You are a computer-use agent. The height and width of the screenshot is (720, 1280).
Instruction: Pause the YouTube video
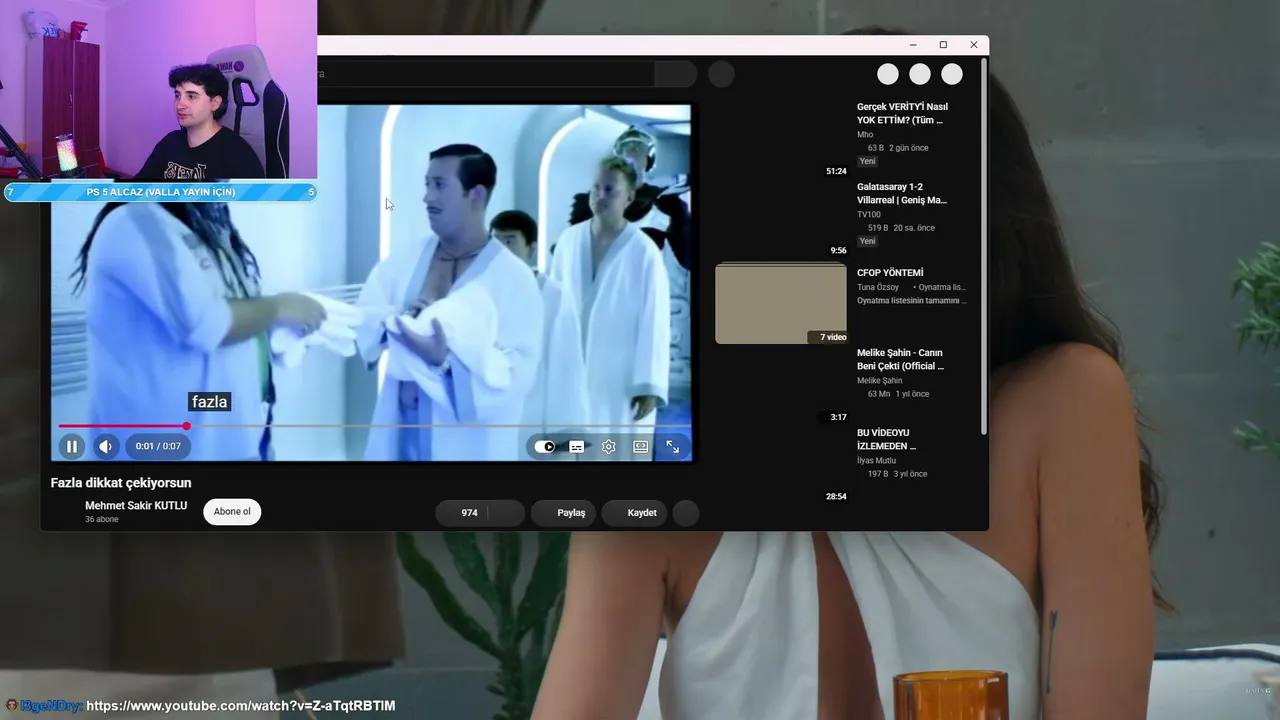point(71,447)
